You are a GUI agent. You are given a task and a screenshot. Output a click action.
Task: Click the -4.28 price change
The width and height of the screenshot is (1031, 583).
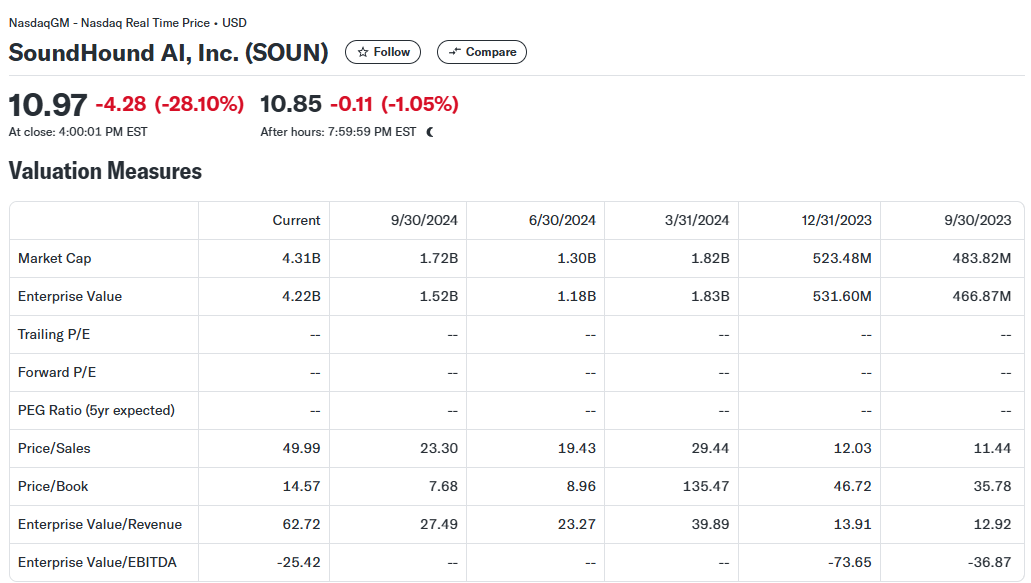click(x=121, y=104)
